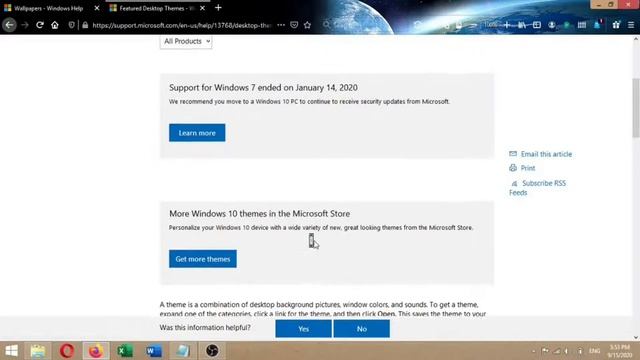
Task: Go back with the browser back arrow
Action: pyautogui.click(x=9, y=25)
